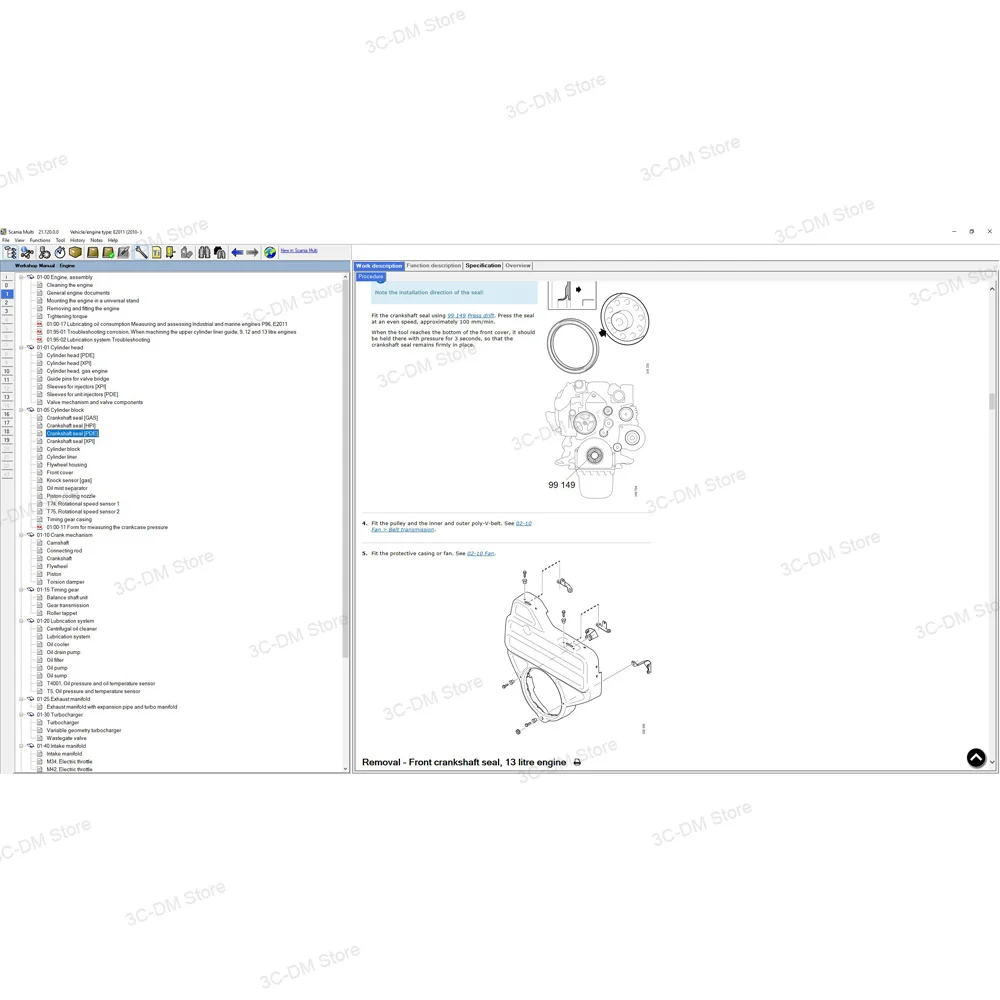Go forward with the grey right arrow
The width and height of the screenshot is (1000, 1000).
click(253, 253)
